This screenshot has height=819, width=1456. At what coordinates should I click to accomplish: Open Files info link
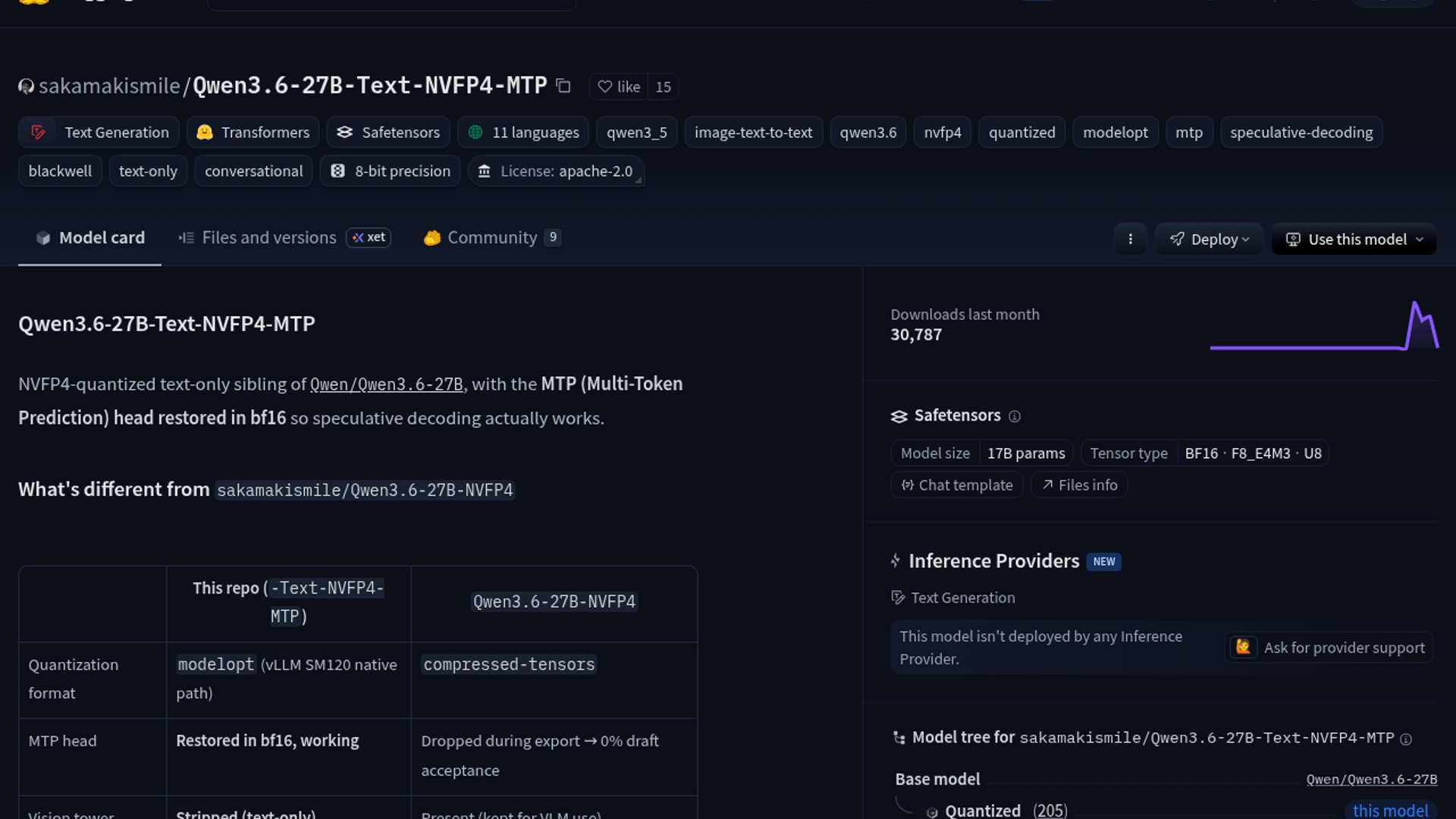(x=1079, y=485)
